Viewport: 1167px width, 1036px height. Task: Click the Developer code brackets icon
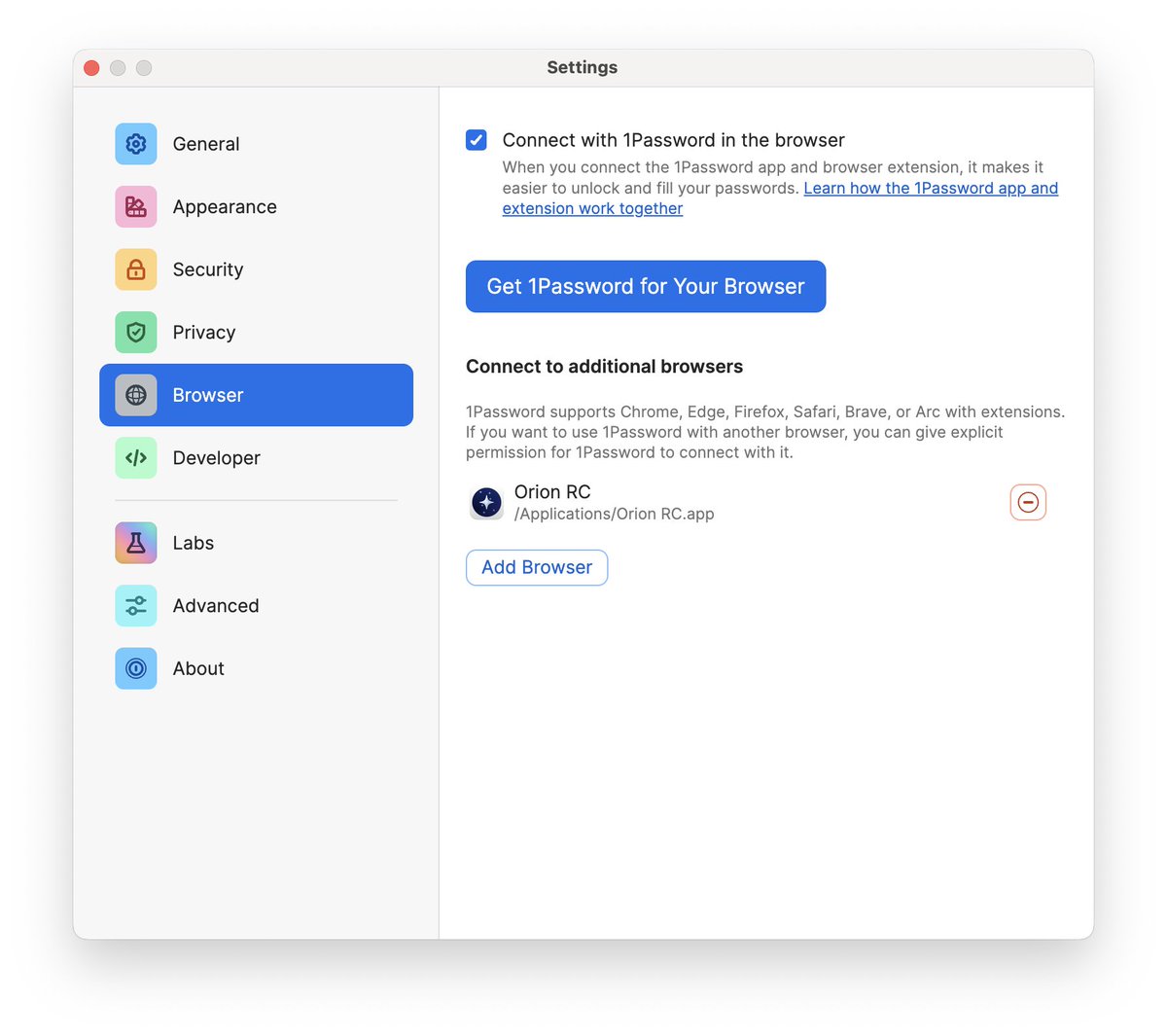pyautogui.click(x=136, y=458)
